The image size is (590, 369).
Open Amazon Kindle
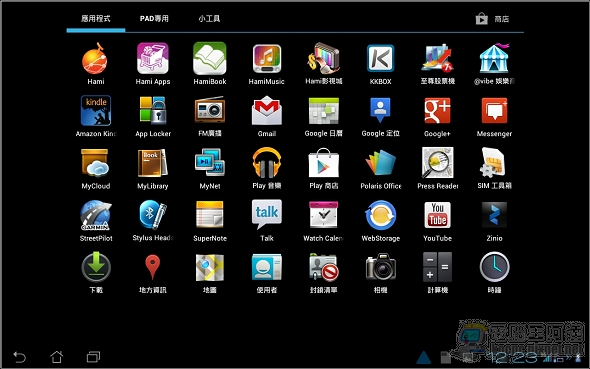(x=96, y=116)
